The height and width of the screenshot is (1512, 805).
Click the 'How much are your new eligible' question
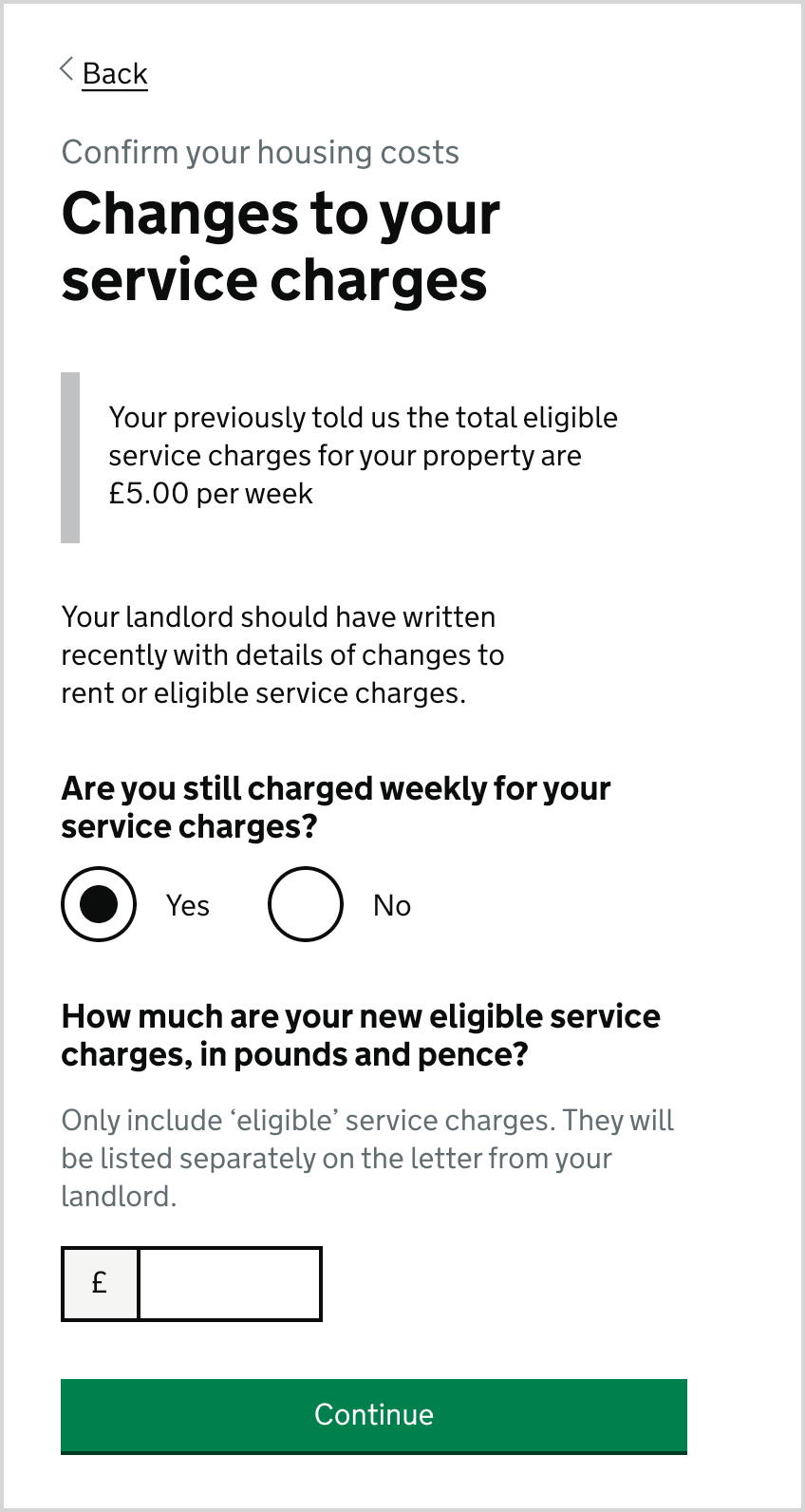360,1034
